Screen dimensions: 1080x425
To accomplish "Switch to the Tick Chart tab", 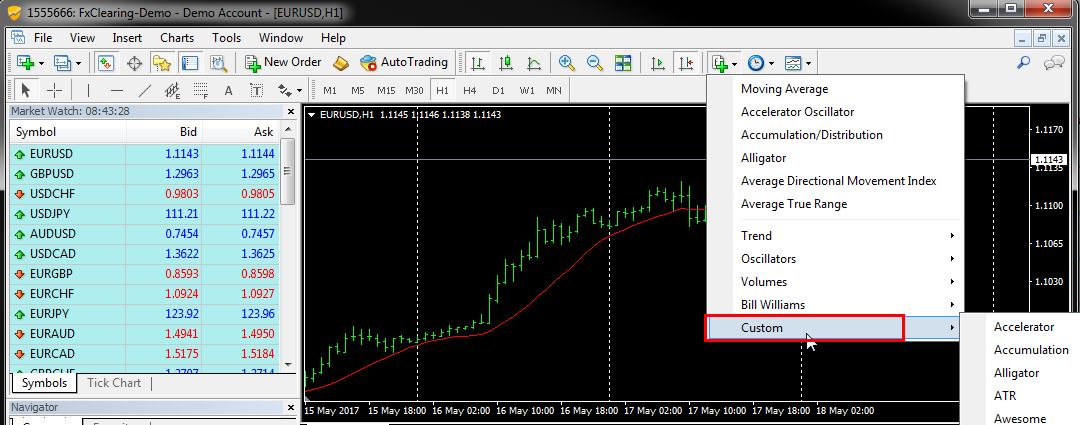I will click(x=113, y=383).
